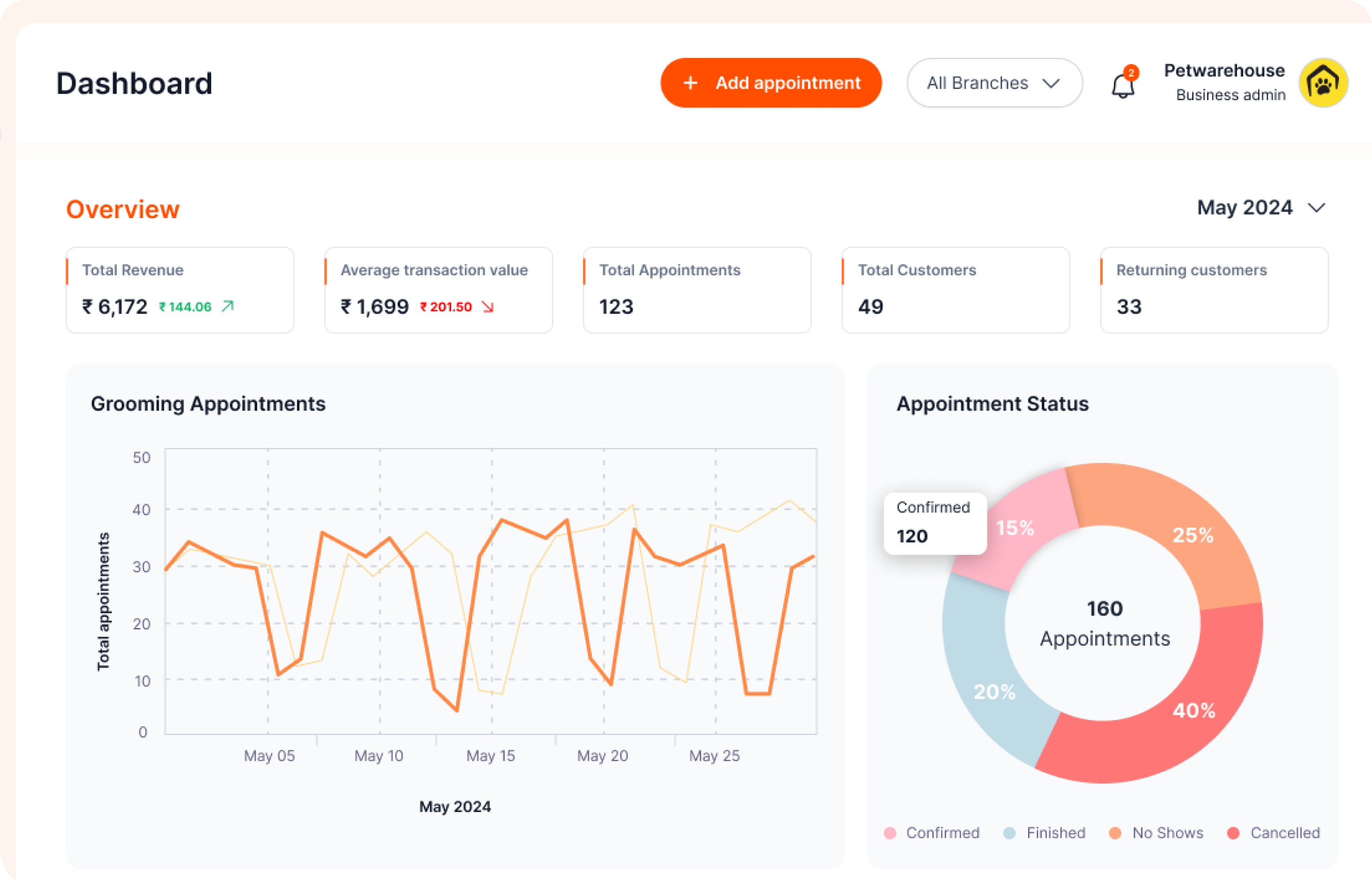Toggle the Finished legend item
The height and width of the screenshot is (888, 1372).
click(1044, 833)
